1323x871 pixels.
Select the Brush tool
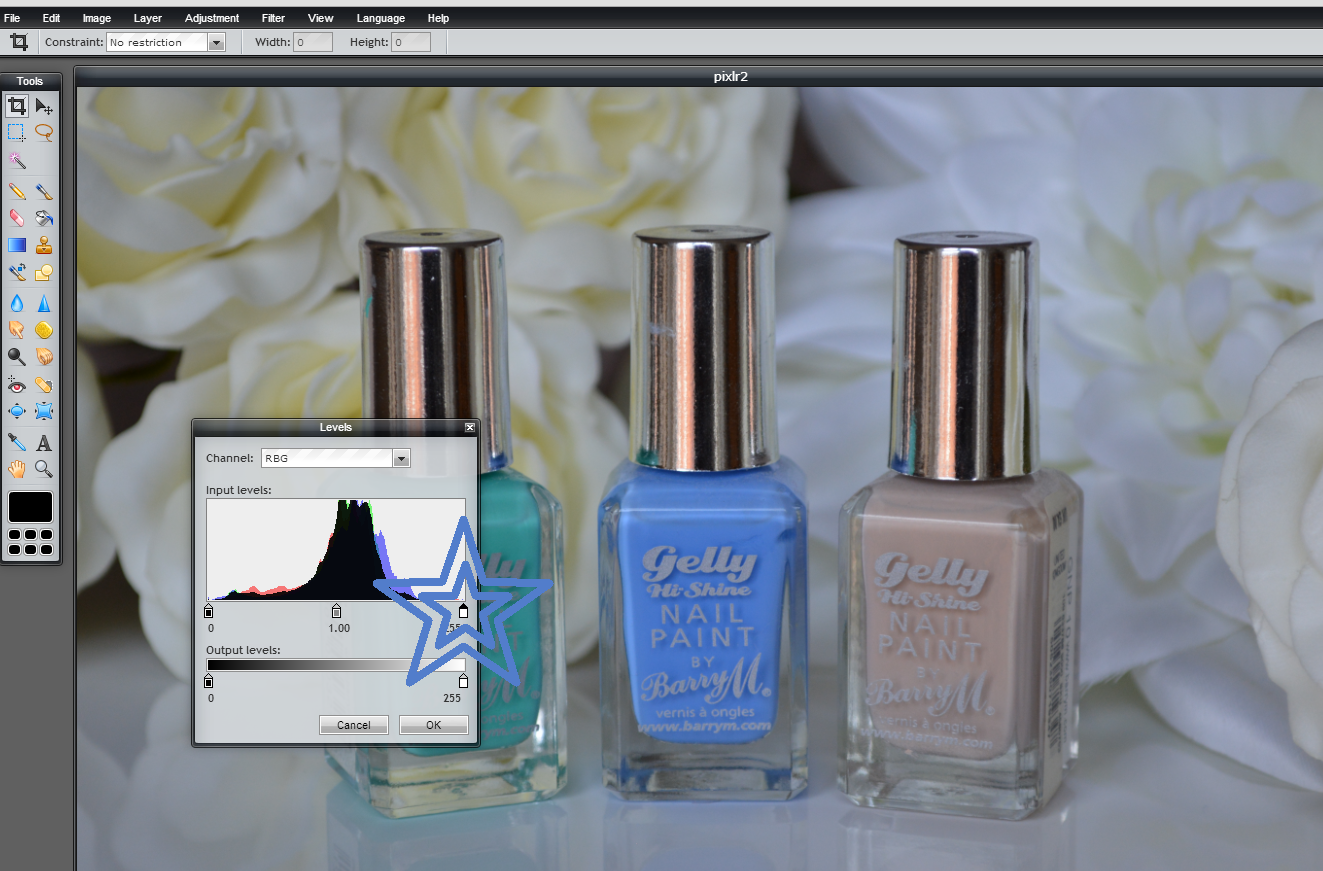(44, 191)
